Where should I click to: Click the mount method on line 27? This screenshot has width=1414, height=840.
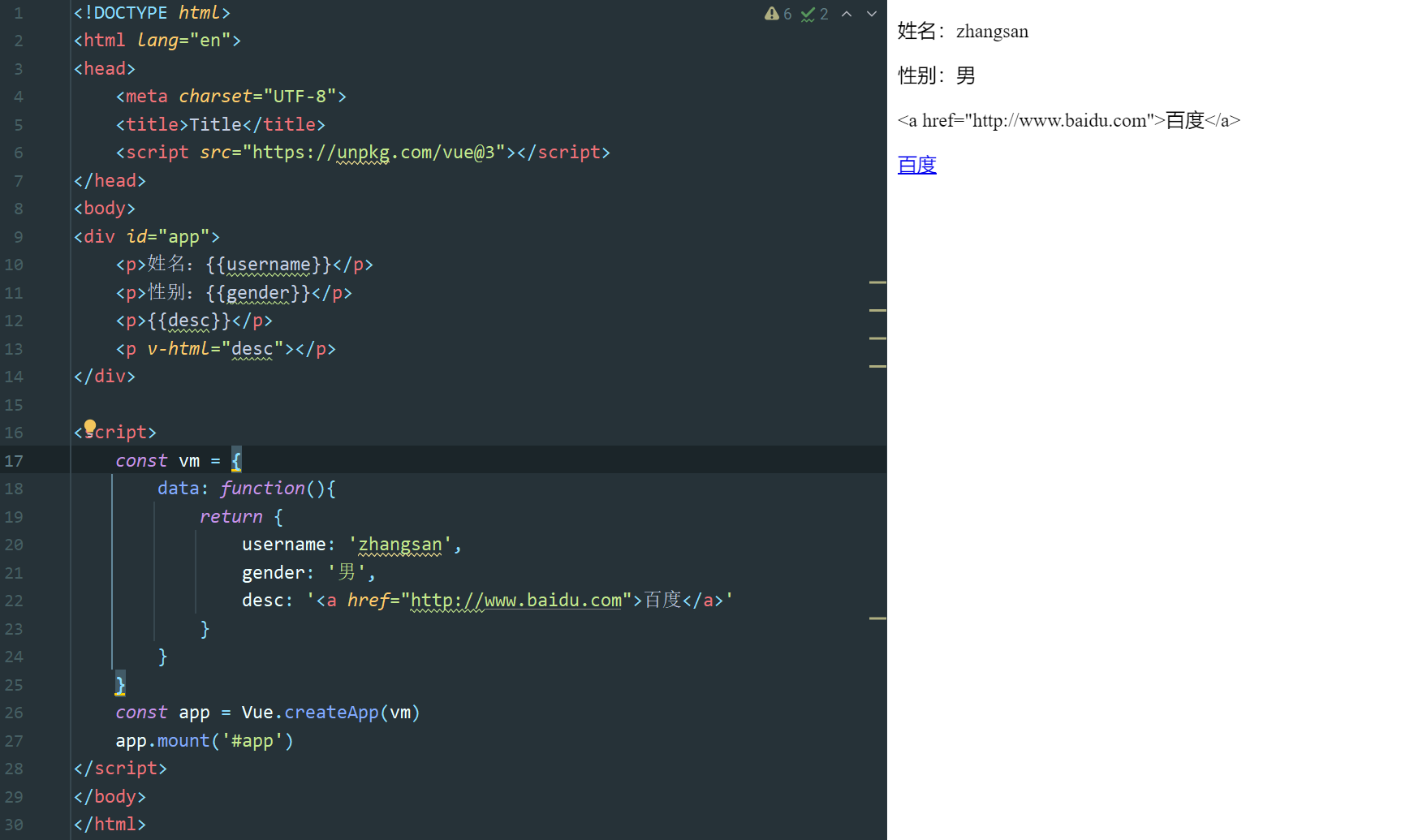pos(183,741)
